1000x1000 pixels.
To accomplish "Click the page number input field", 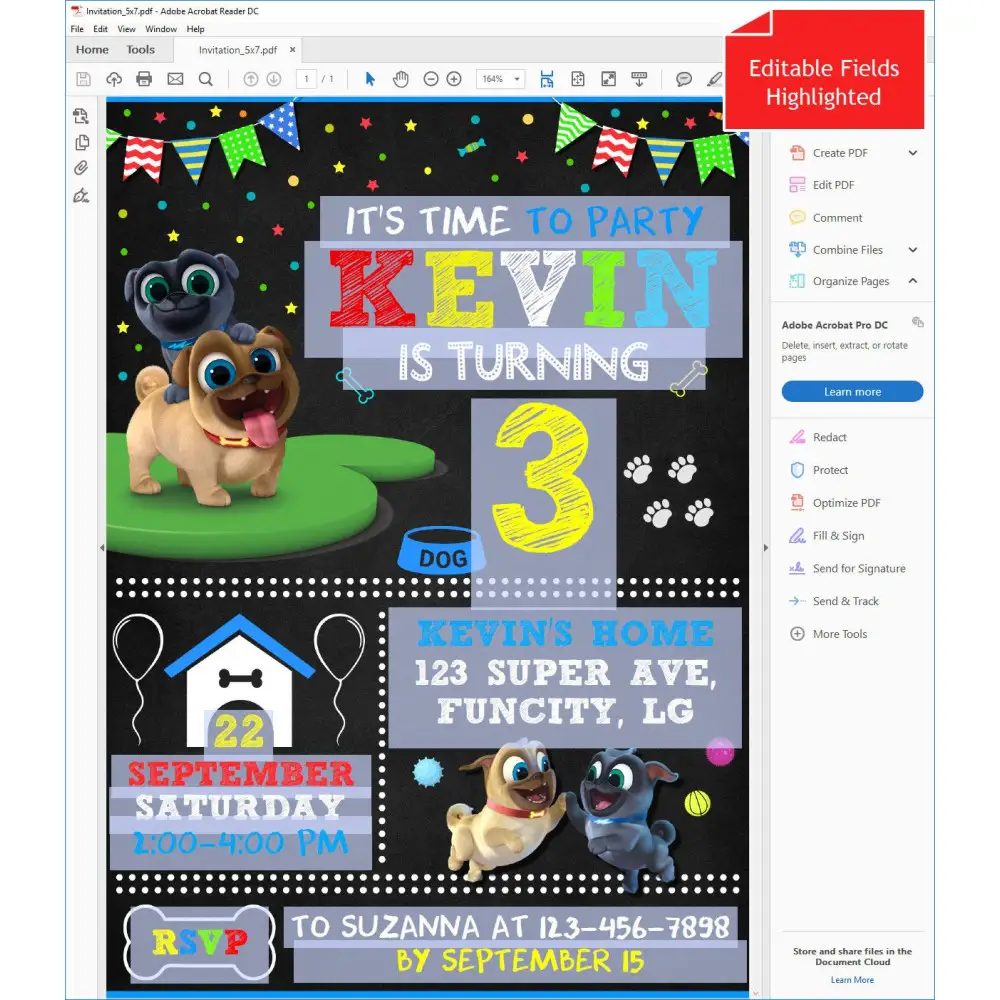I will [307, 78].
